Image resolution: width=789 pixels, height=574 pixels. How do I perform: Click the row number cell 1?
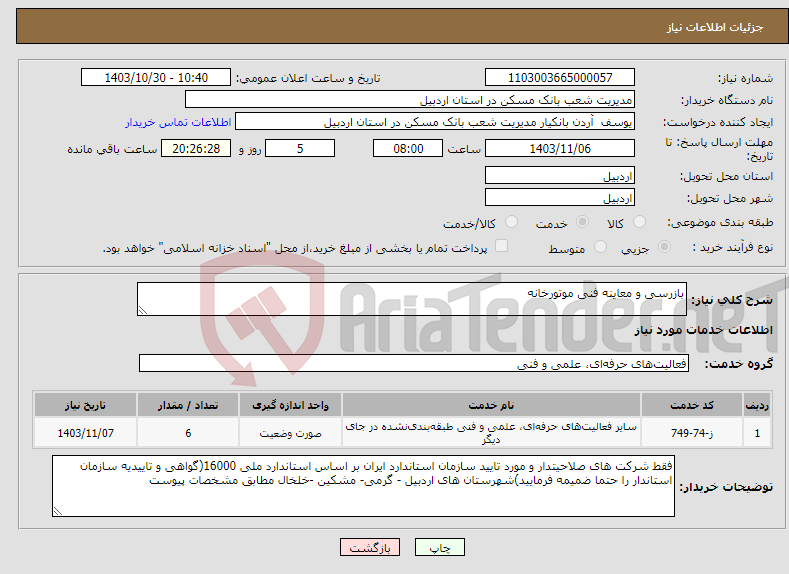757,433
